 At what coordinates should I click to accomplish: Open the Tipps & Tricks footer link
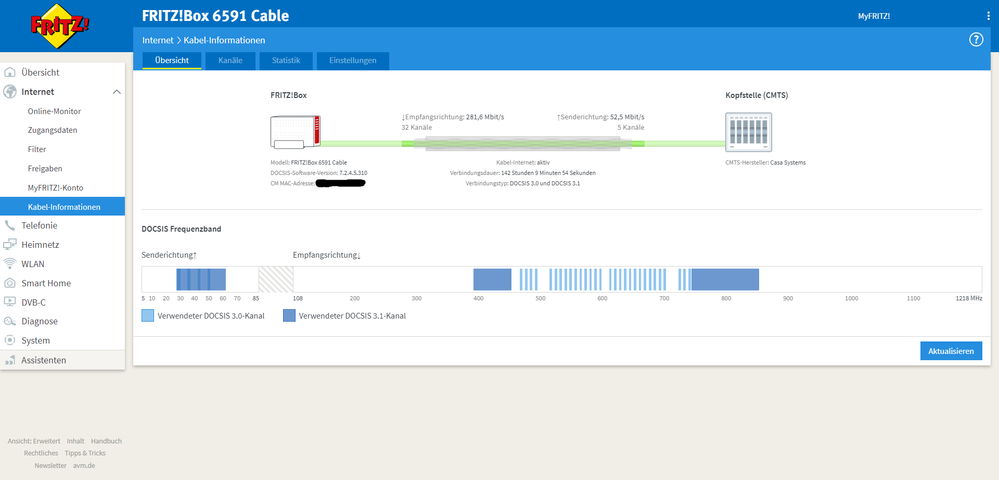pos(85,453)
